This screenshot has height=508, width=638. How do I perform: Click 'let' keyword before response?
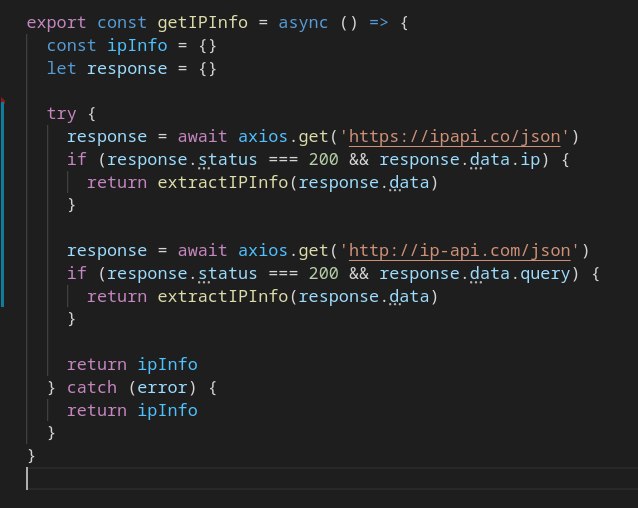pyautogui.click(x=61, y=68)
